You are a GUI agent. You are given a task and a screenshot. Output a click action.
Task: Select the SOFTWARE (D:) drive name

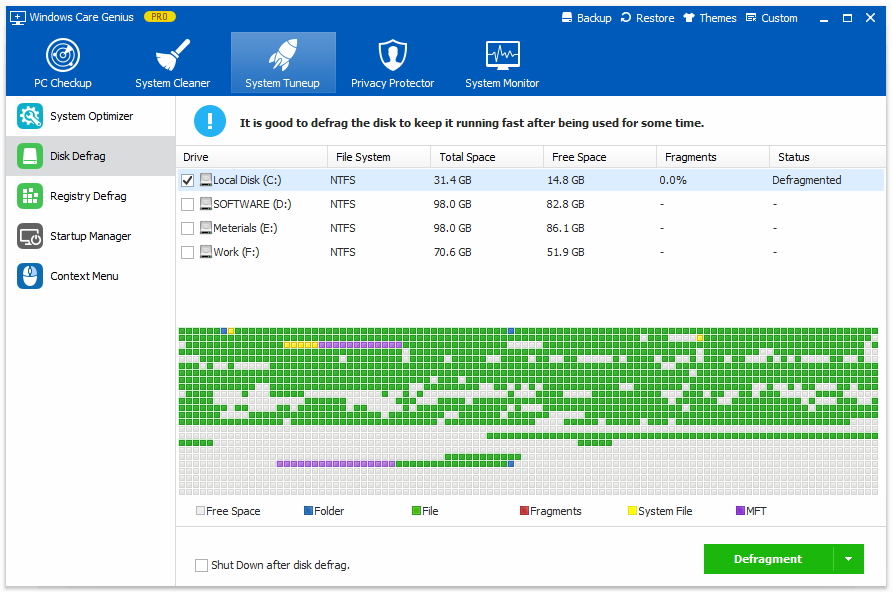pyautogui.click(x=252, y=204)
